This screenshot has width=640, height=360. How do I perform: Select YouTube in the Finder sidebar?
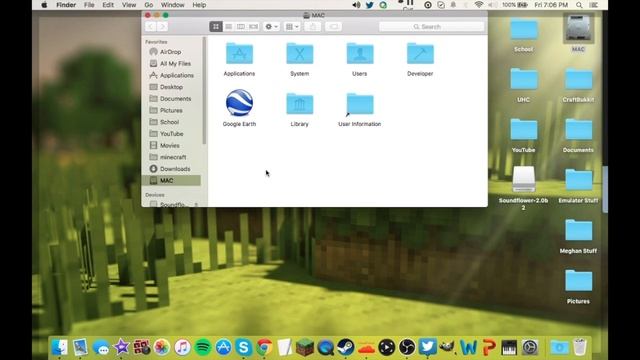[171, 134]
